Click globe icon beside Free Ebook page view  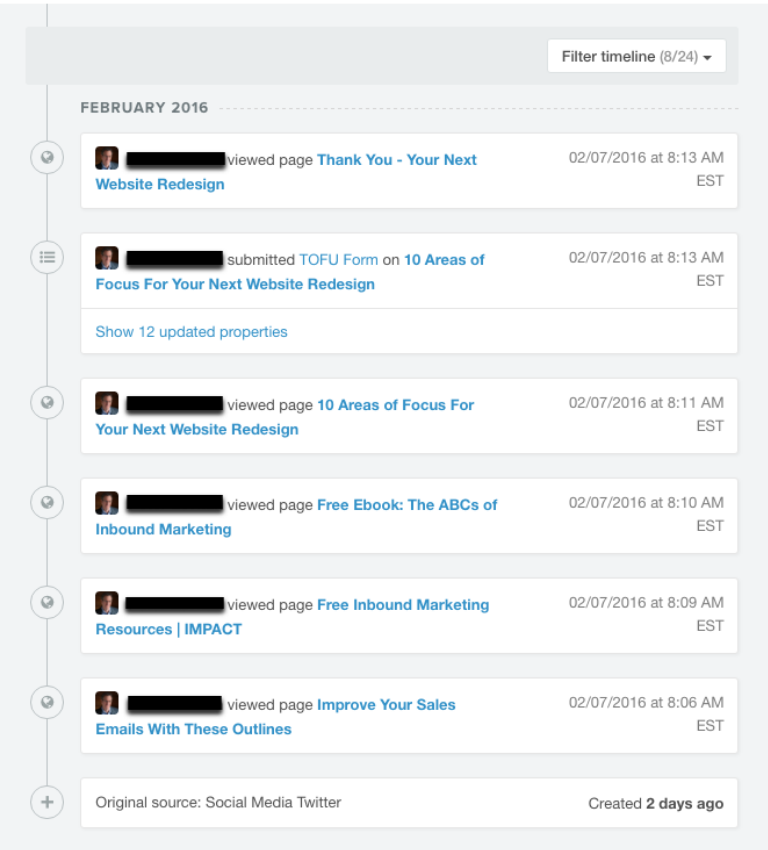click(47, 503)
